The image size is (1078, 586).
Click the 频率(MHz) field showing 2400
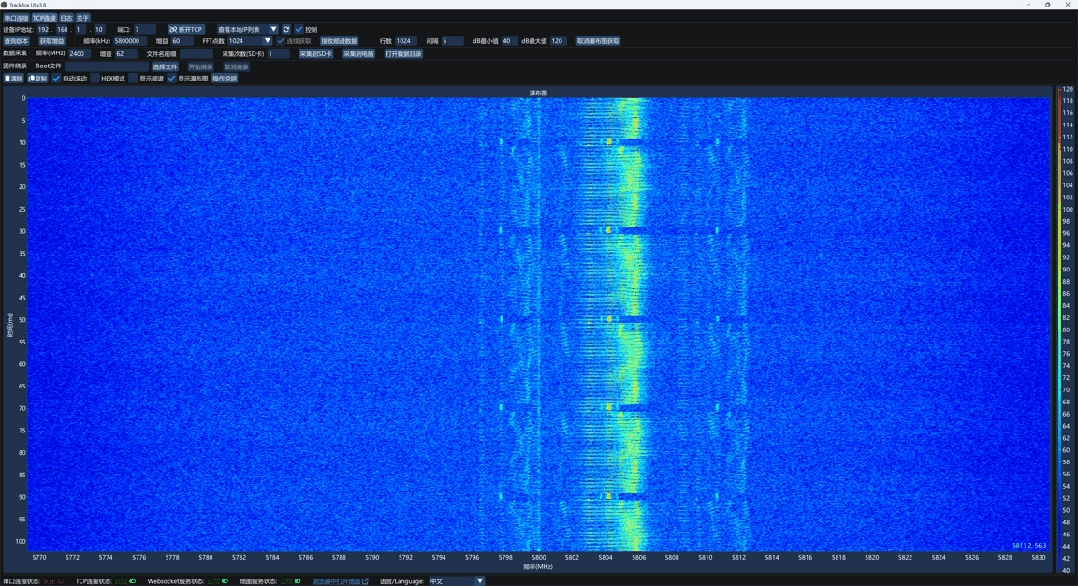coord(79,54)
